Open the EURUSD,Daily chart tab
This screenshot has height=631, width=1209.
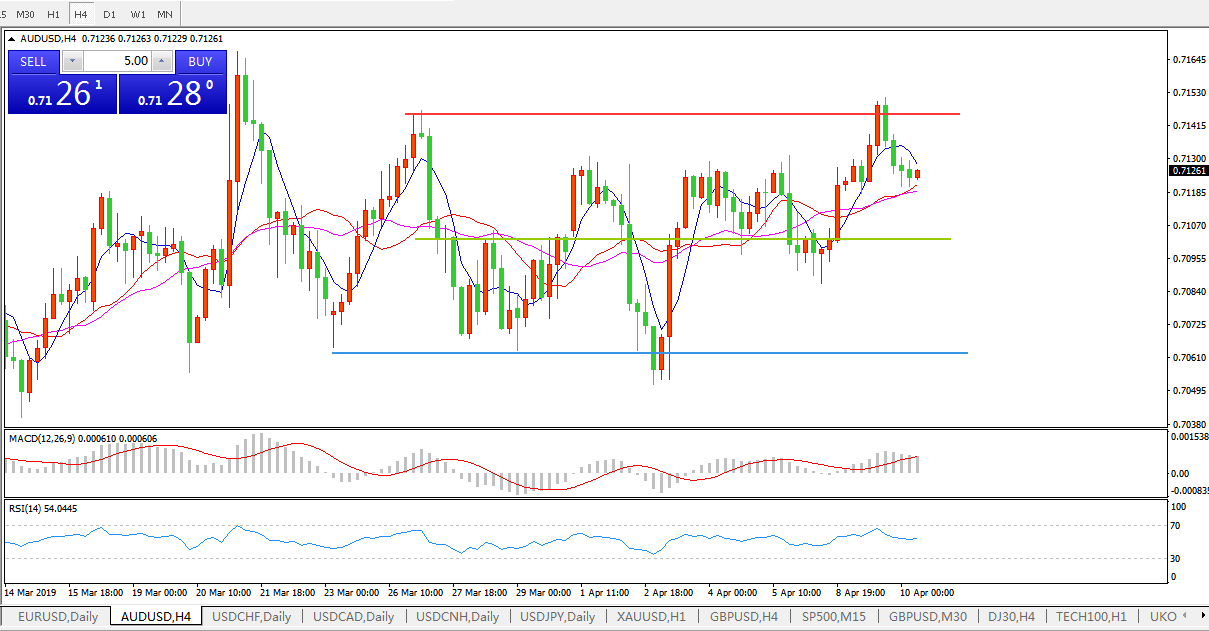[57, 616]
